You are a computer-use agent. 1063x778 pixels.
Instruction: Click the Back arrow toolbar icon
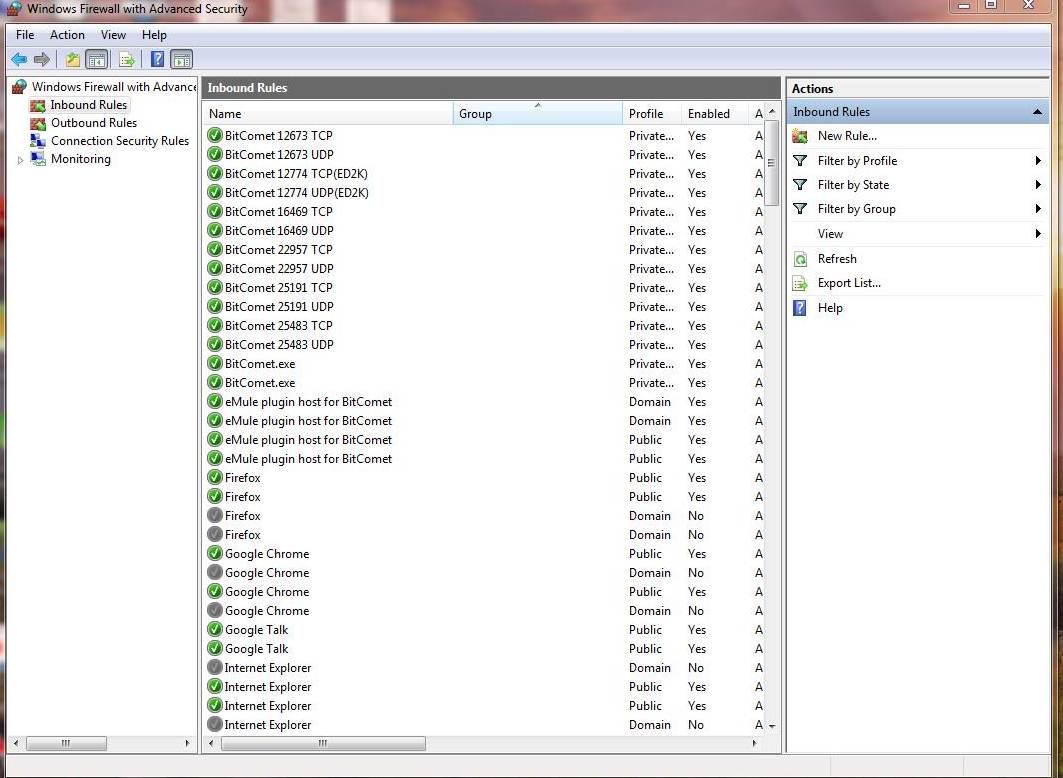tap(19, 60)
